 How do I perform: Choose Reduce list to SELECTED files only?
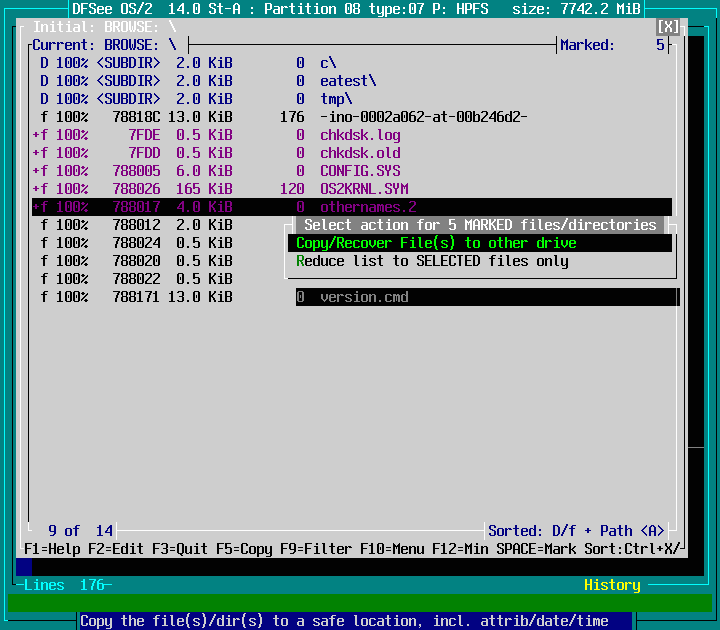tap(432, 261)
